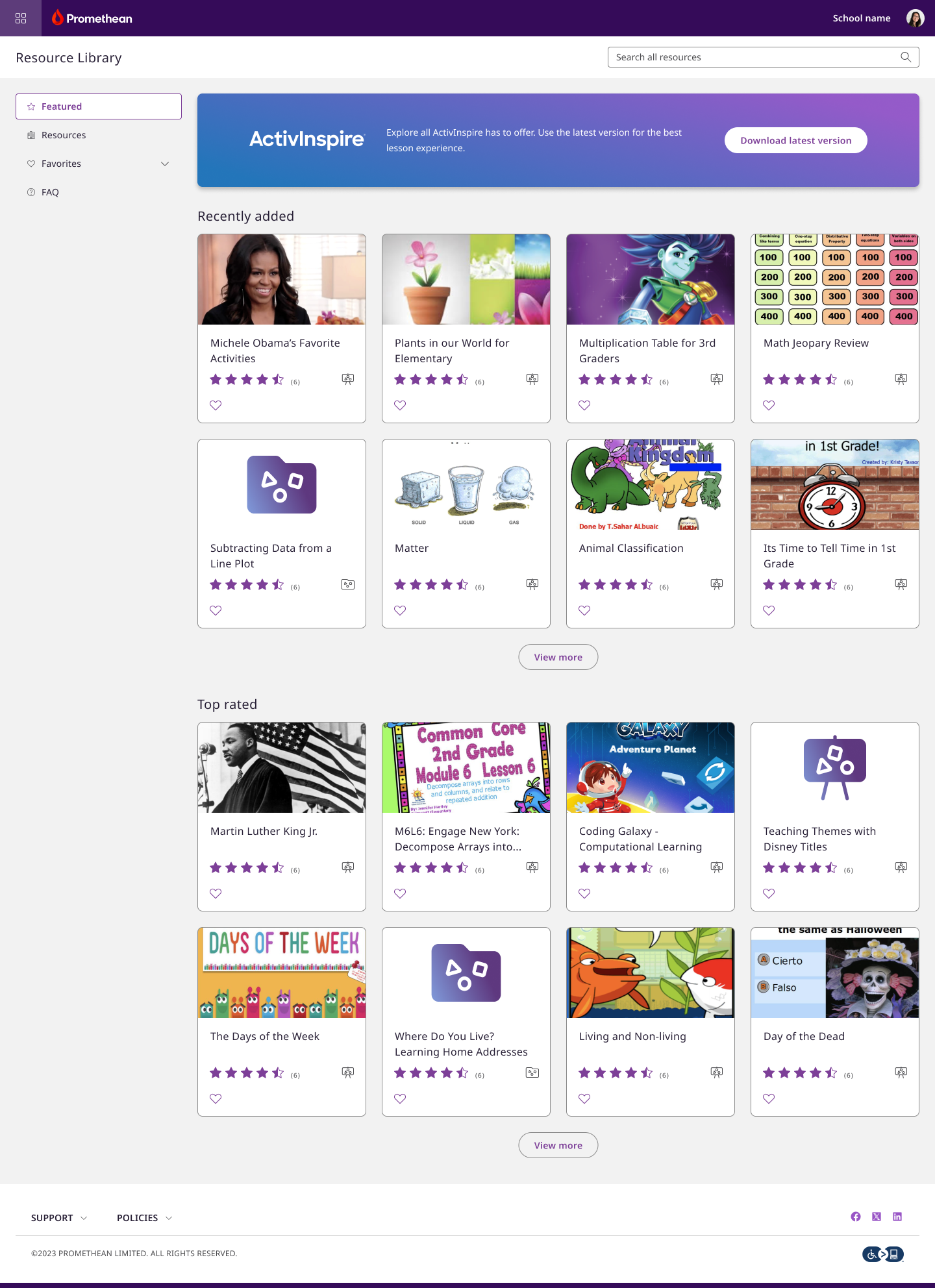Favorite Michele Obama's Favorite Activities with heart
Screen dimensions: 935x1288
pyautogui.click(x=216, y=405)
